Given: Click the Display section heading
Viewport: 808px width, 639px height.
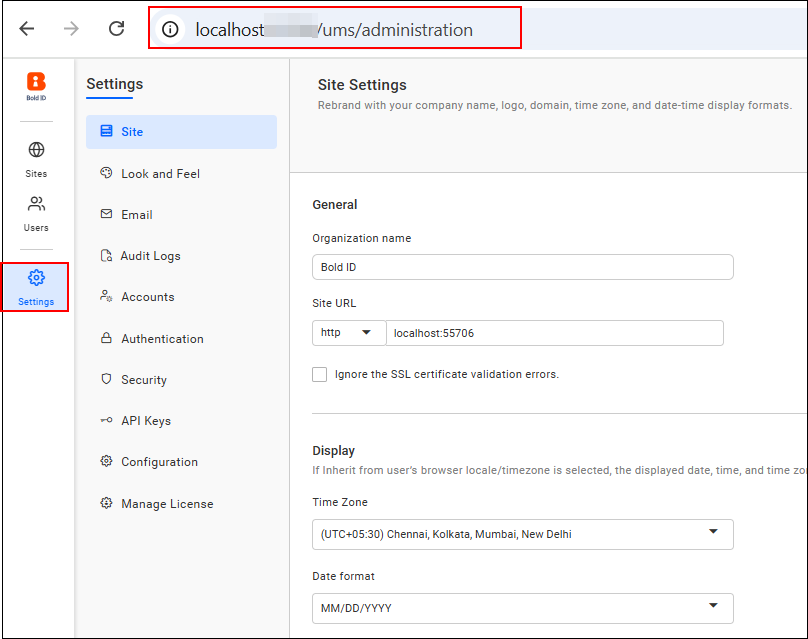Looking at the screenshot, I should pyautogui.click(x=333, y=450).
